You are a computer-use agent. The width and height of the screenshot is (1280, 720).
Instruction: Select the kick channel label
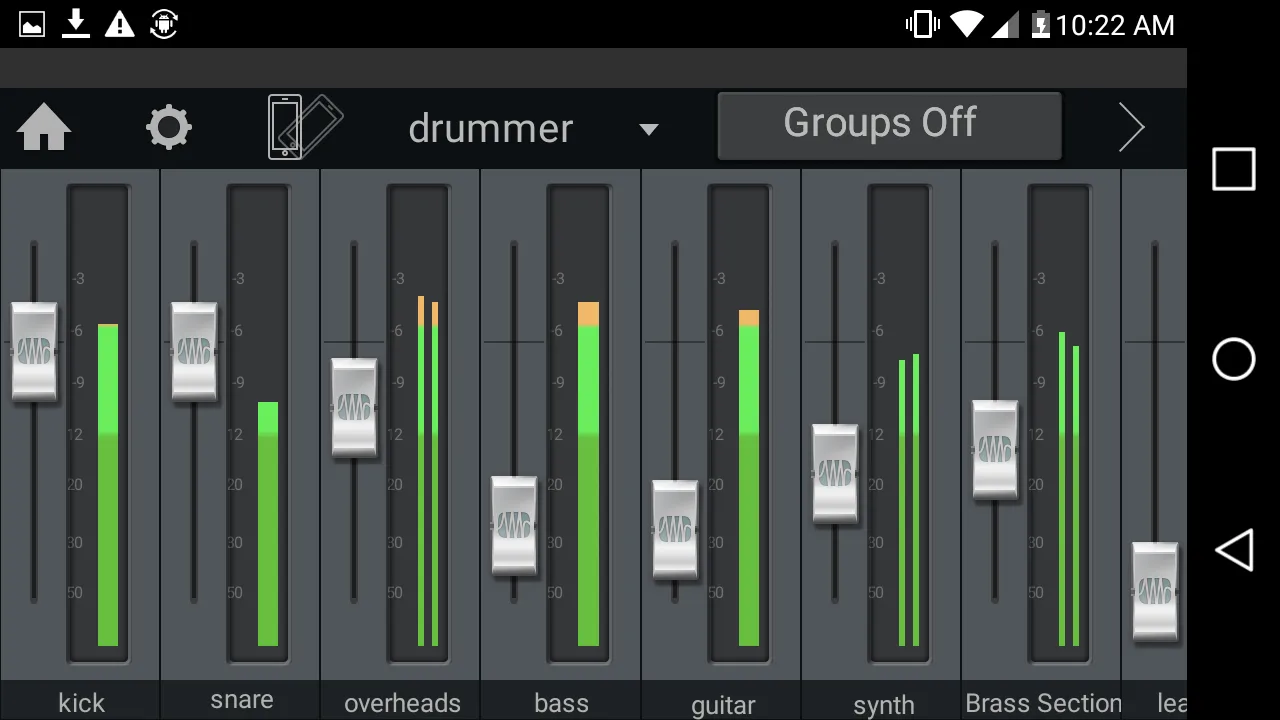click(81, 703)
